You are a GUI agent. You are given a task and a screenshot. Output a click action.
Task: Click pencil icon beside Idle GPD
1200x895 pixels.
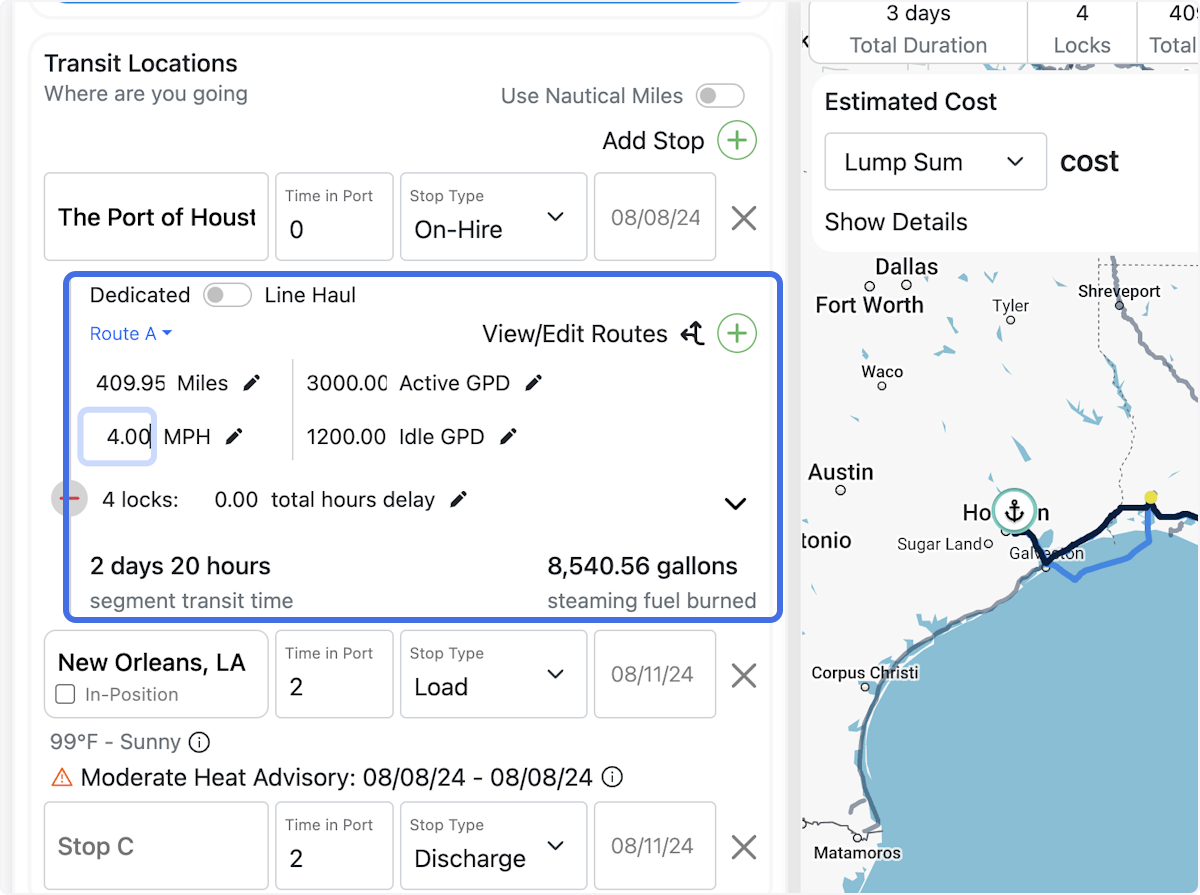pos(508,437)
